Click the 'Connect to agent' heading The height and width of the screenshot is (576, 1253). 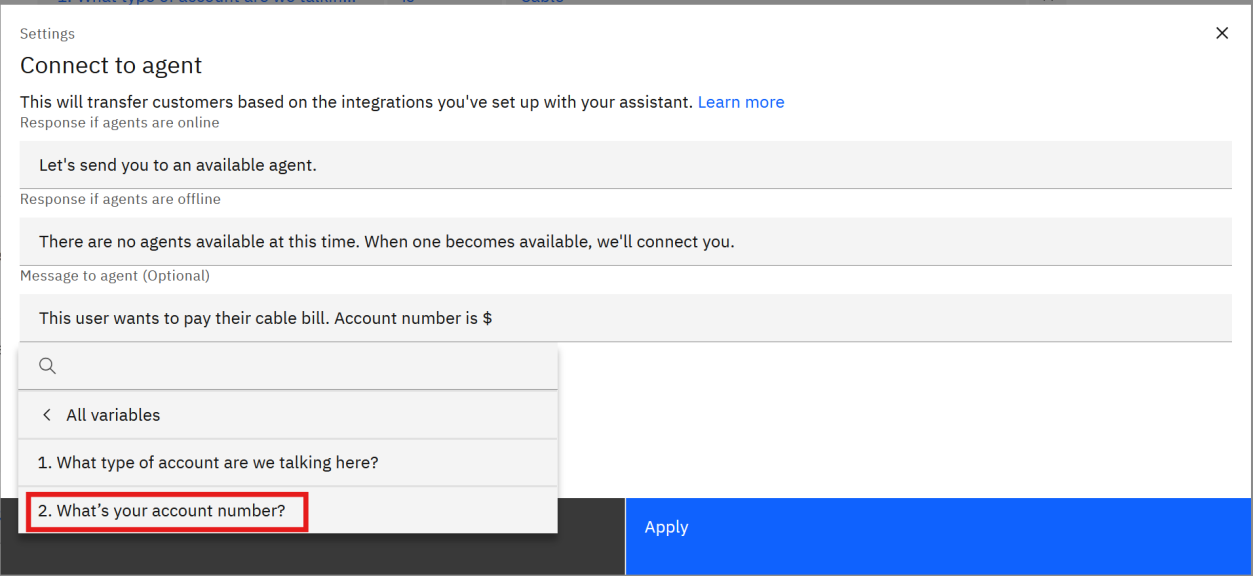pyautogui.click(x=111, y=66)
